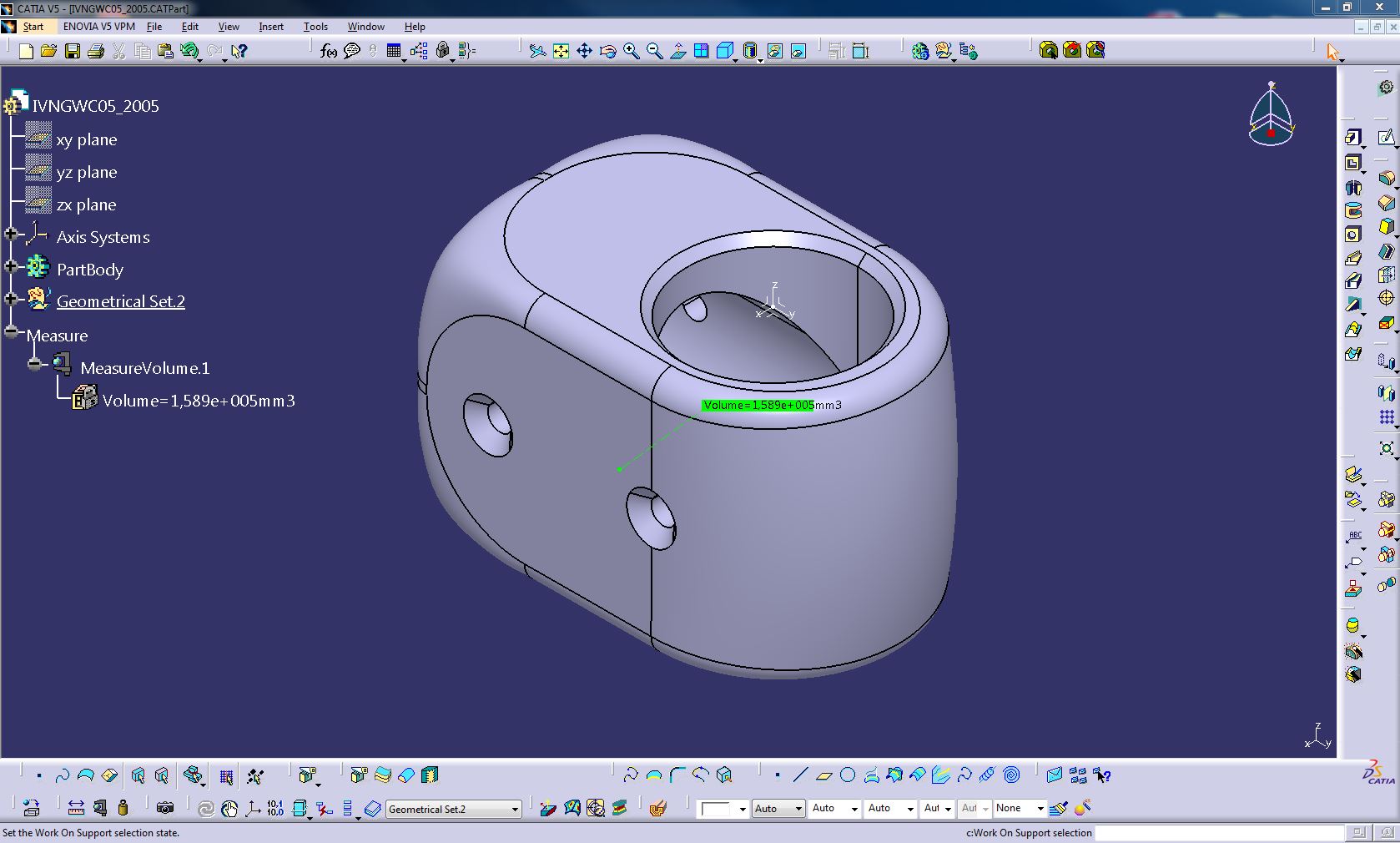This screenshot has height=843, width=1400.
Task: Open the File menu
Action: [154, 27]
